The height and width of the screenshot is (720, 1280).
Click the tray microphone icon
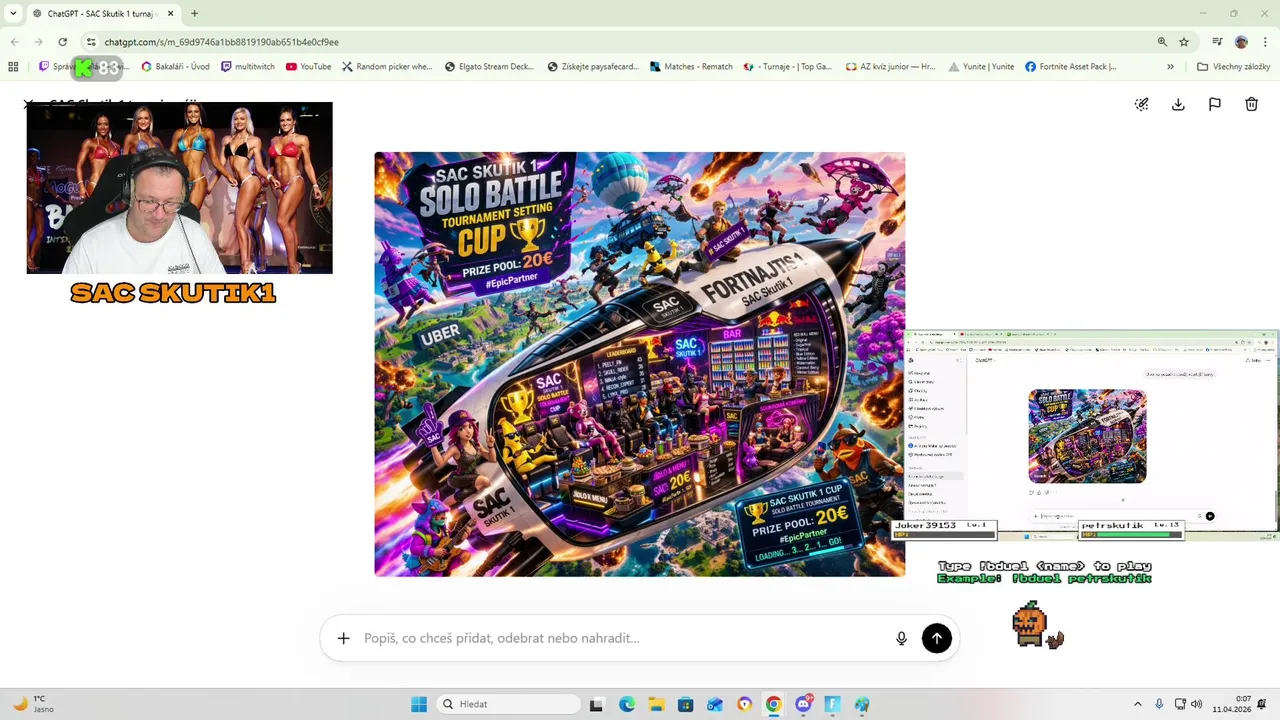[x=1159, y=704]
